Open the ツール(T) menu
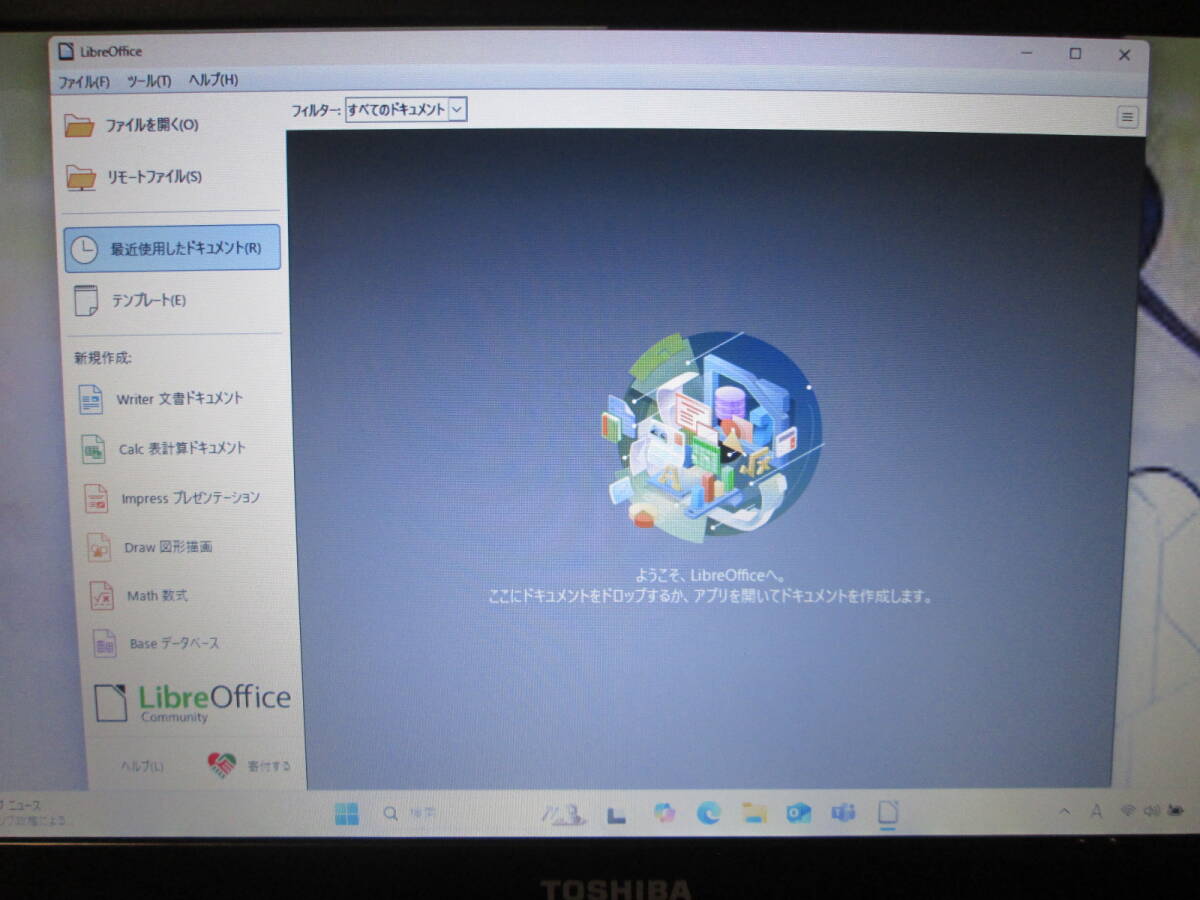The image size is (1200, 900). tap(149, 81)
